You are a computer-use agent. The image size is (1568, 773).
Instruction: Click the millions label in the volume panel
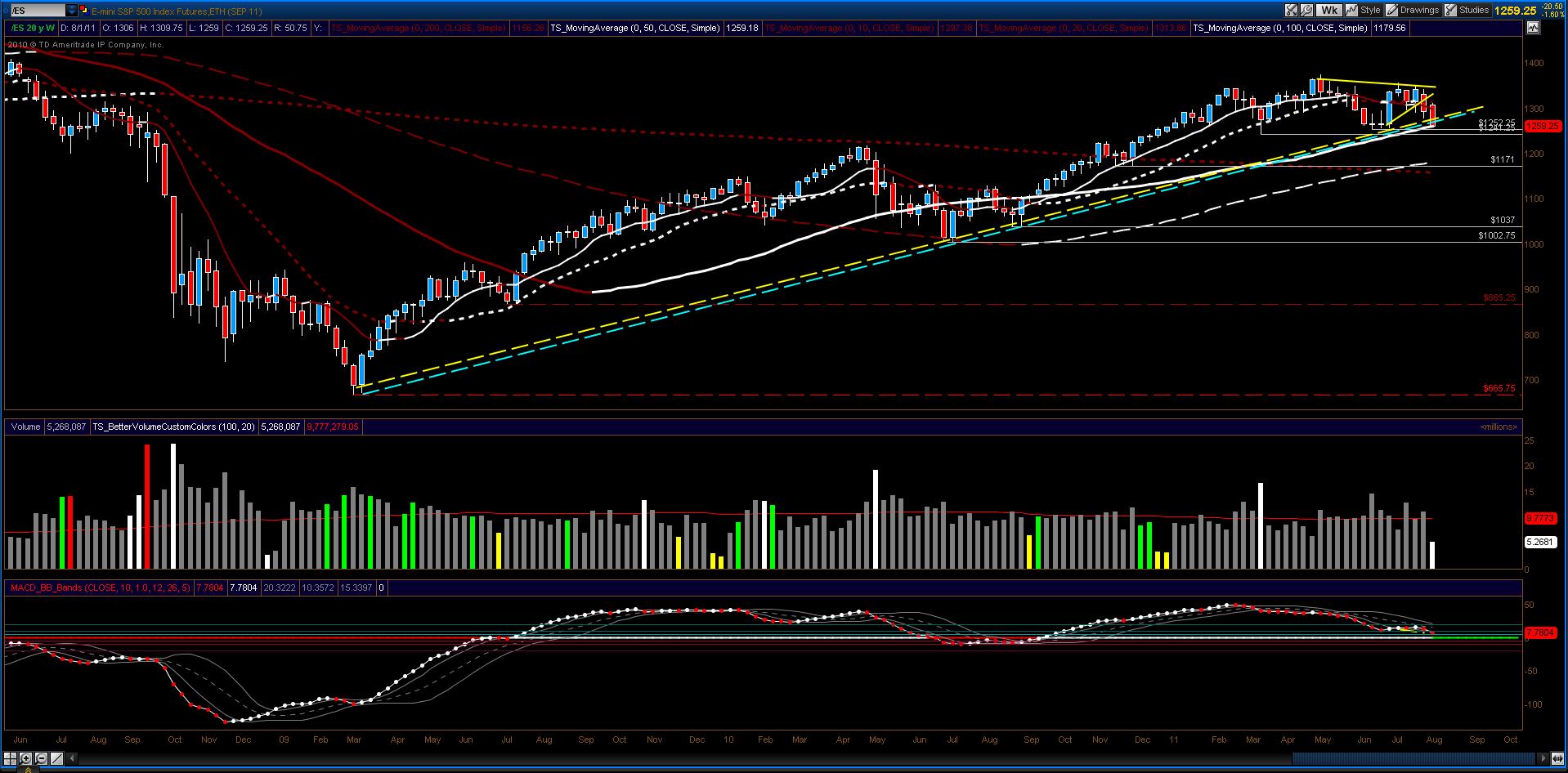(x=1499, y=427)
